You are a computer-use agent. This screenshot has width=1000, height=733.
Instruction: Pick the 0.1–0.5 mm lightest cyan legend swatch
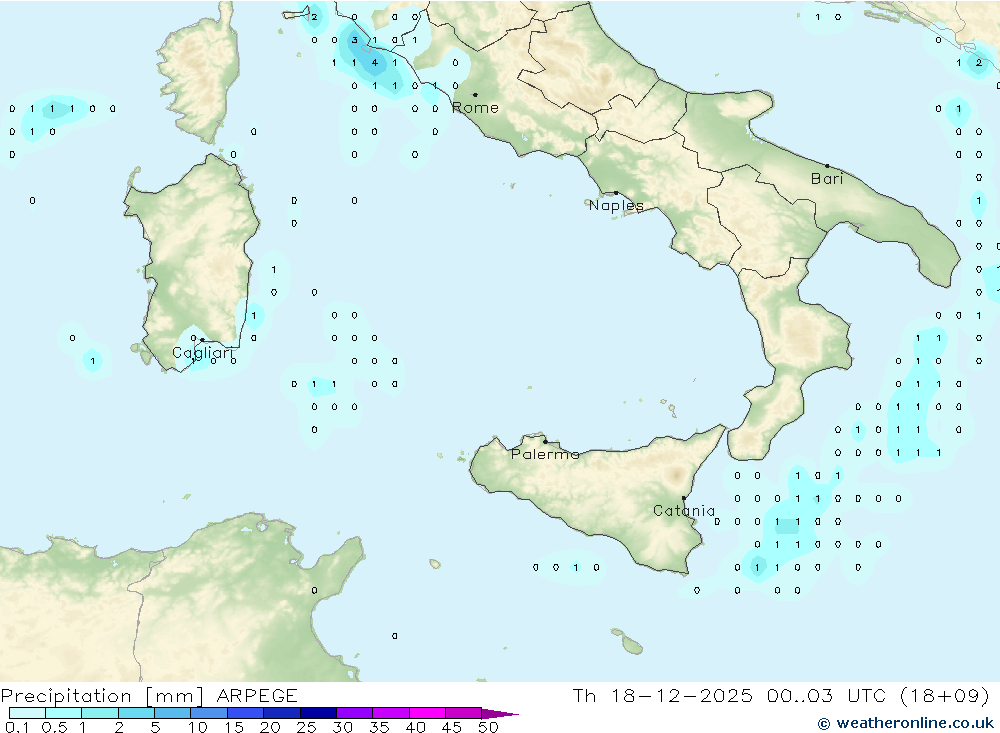27,713
